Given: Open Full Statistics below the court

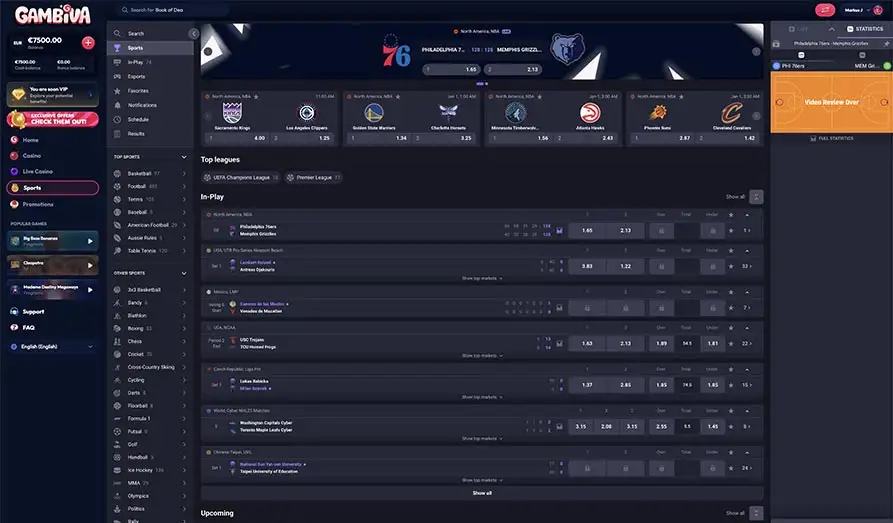Looking at the screenshot, I should pos(832,138).
